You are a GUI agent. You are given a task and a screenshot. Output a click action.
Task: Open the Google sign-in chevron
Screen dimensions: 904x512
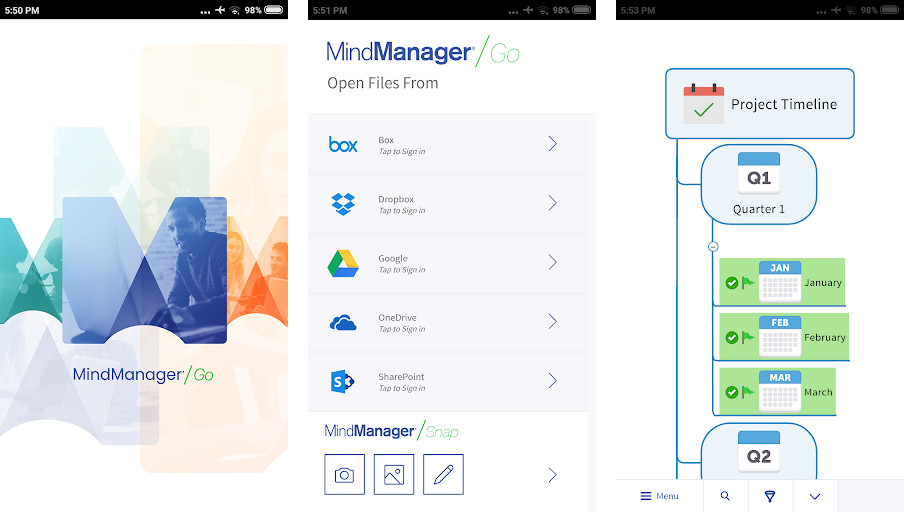click(x=552, y=262)
